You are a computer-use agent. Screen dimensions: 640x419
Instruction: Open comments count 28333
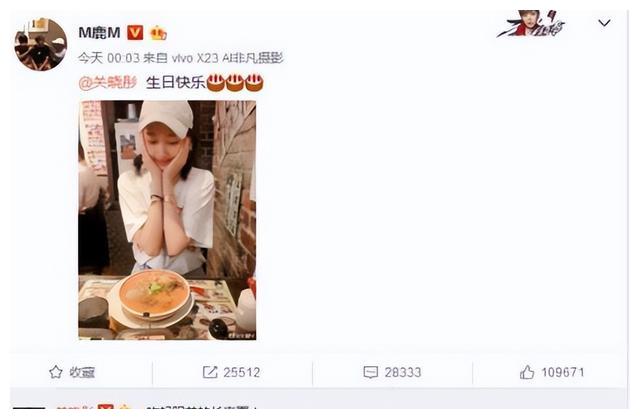403,372
